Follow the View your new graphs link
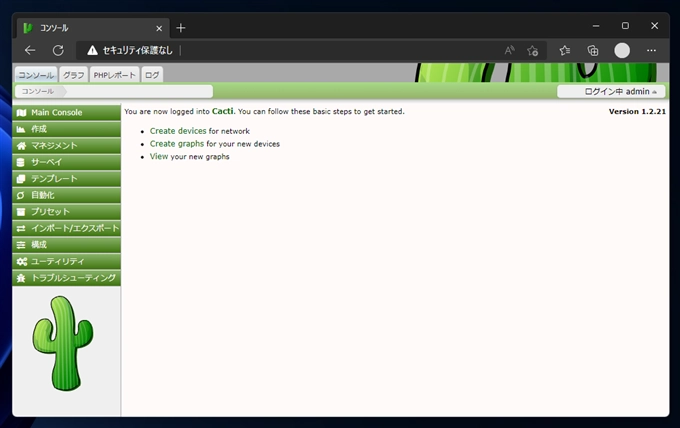This screenshot has width=680, height=428. 159,157
